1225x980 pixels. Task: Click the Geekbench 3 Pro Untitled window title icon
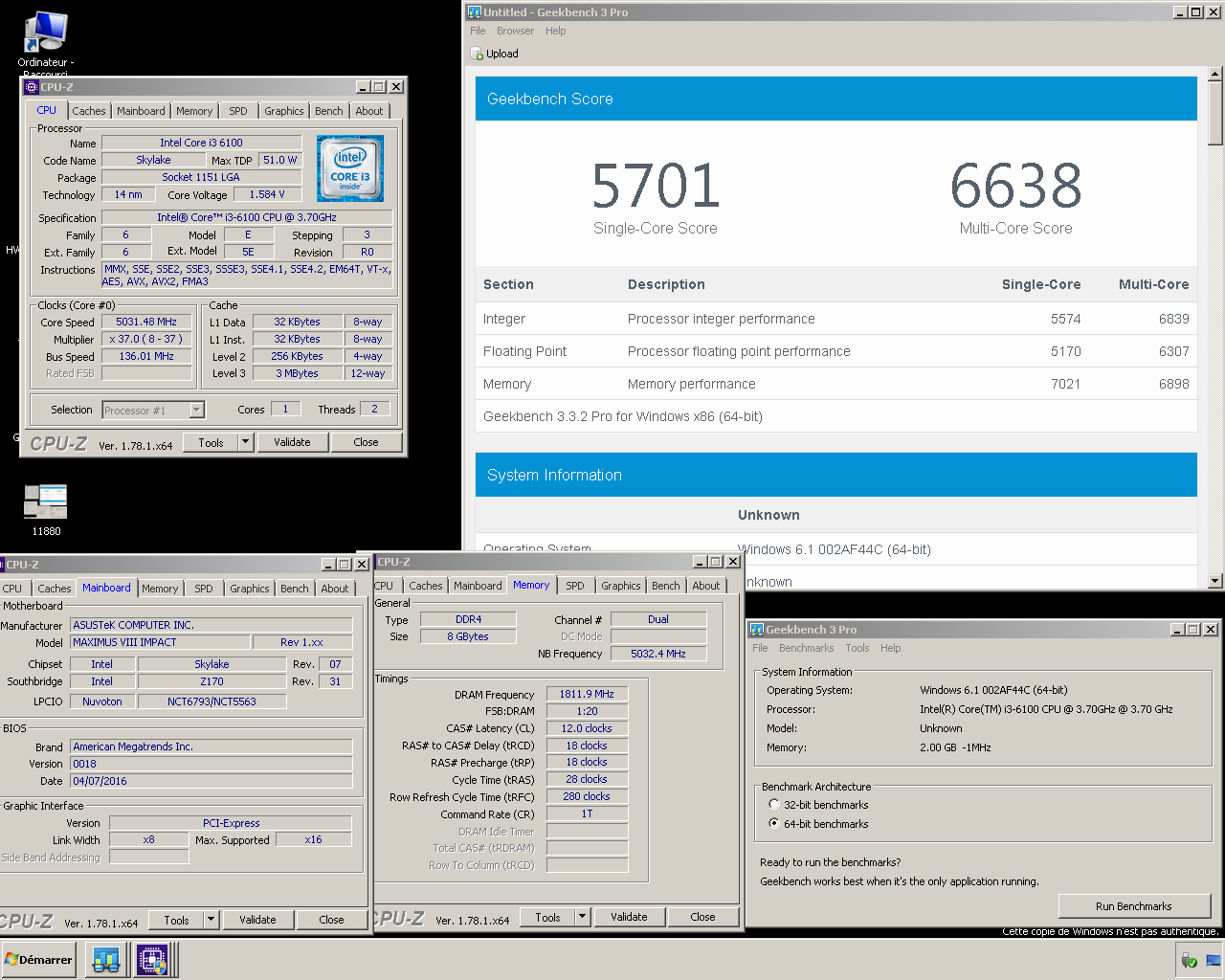[475, 12]
